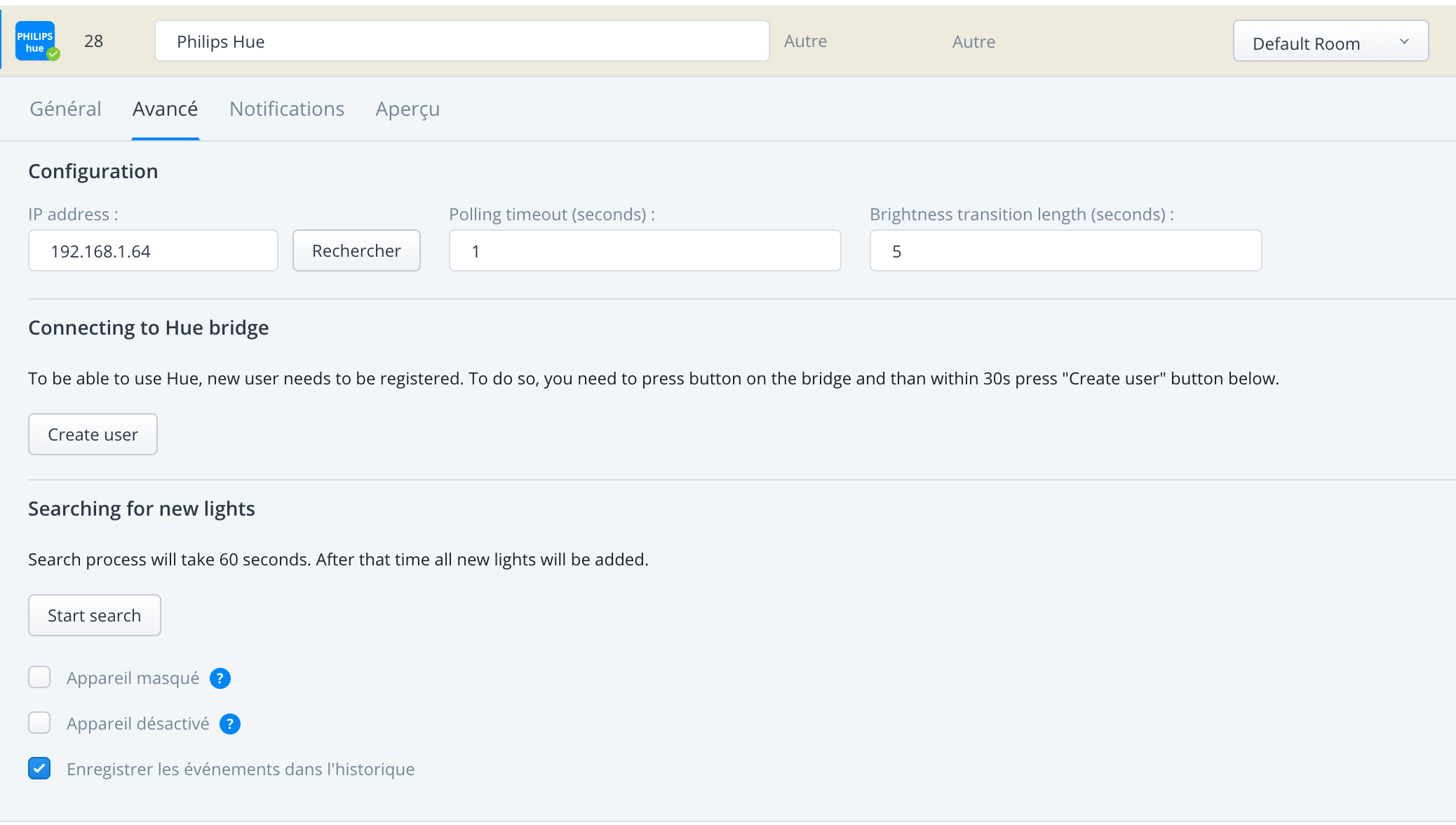Click the Start search button

pyautogui.click(x=94, y=615)
